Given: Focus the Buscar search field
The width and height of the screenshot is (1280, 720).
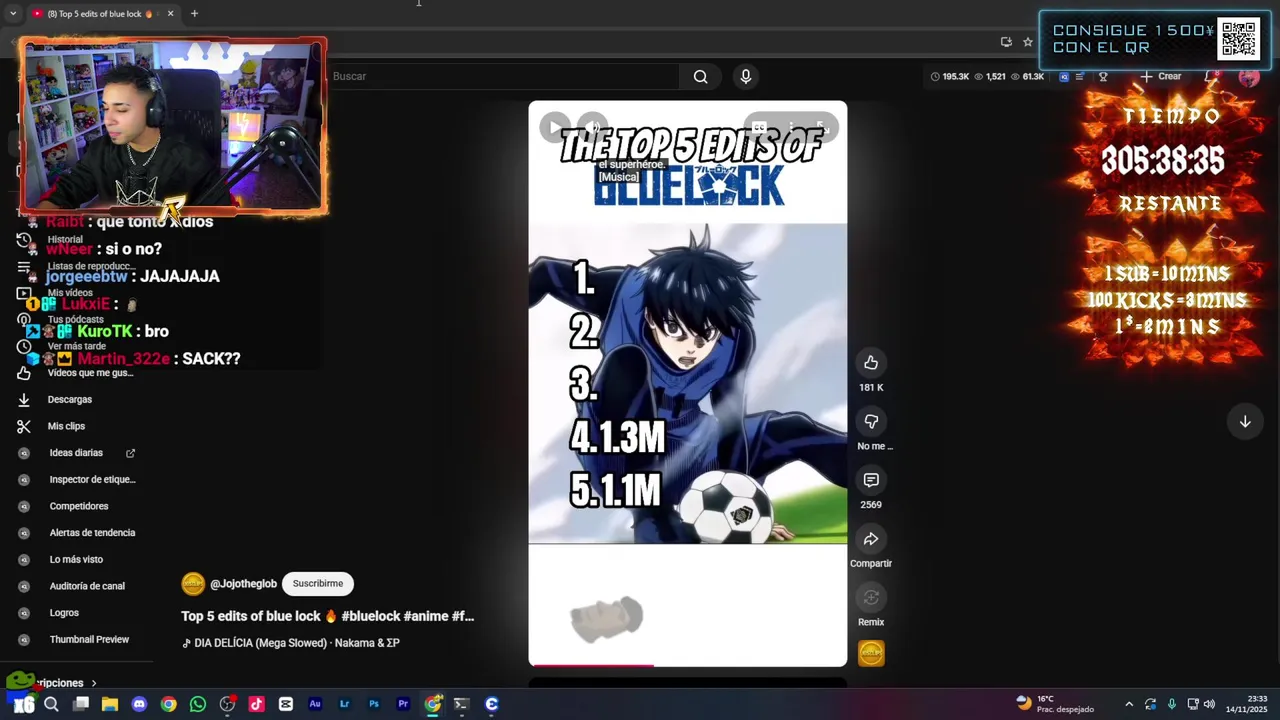Looking at the screenshot, I should [503, 76].
